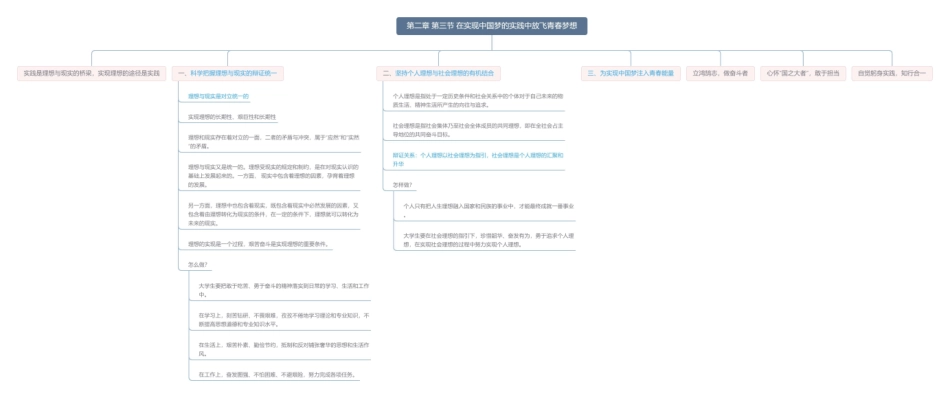
Task: Select node 三、为实现中国梦注入青春能量
Action: tap(631, 73)
